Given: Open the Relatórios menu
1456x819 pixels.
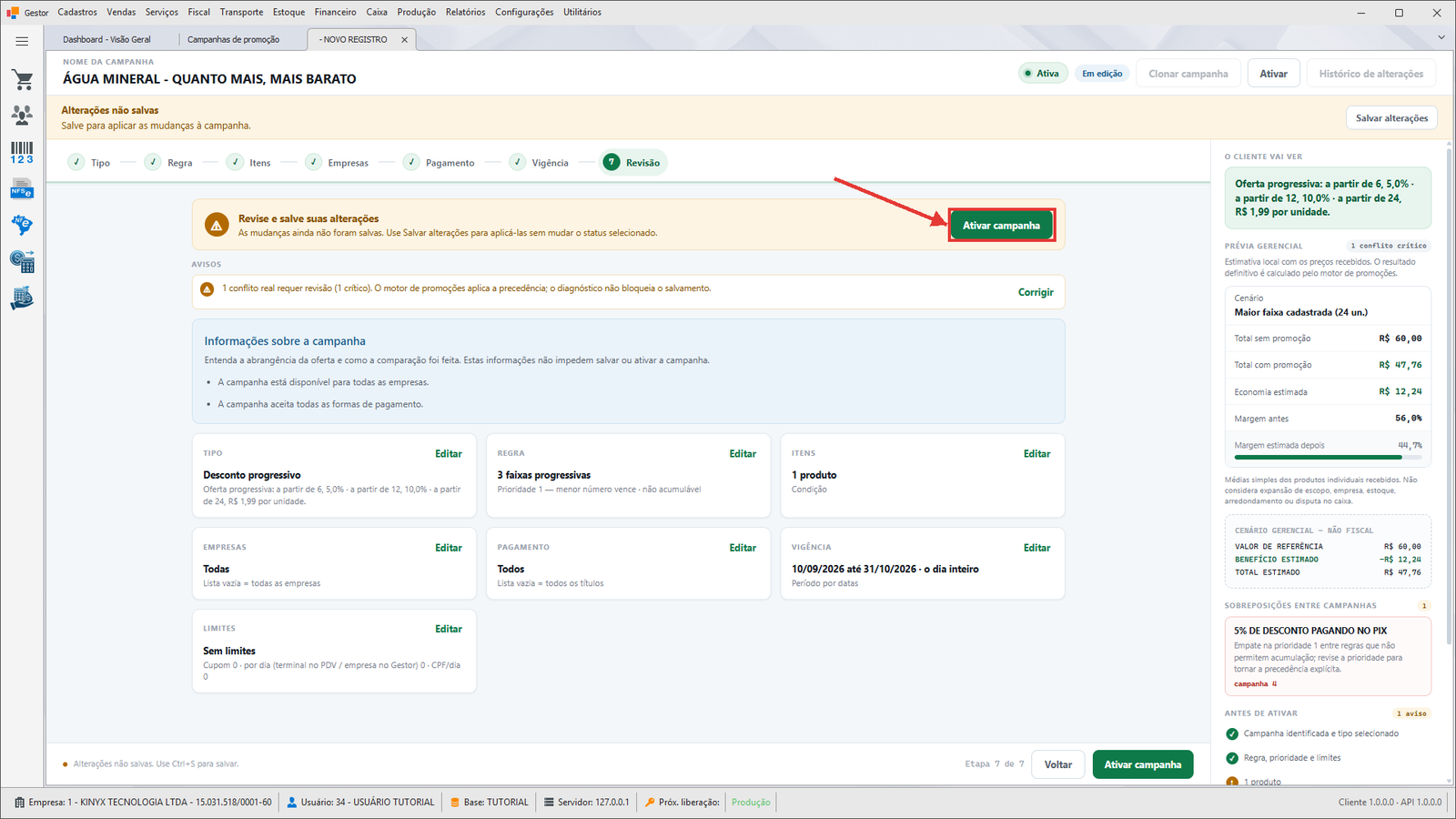Looking at the screenshot, I should coord(465,12).
